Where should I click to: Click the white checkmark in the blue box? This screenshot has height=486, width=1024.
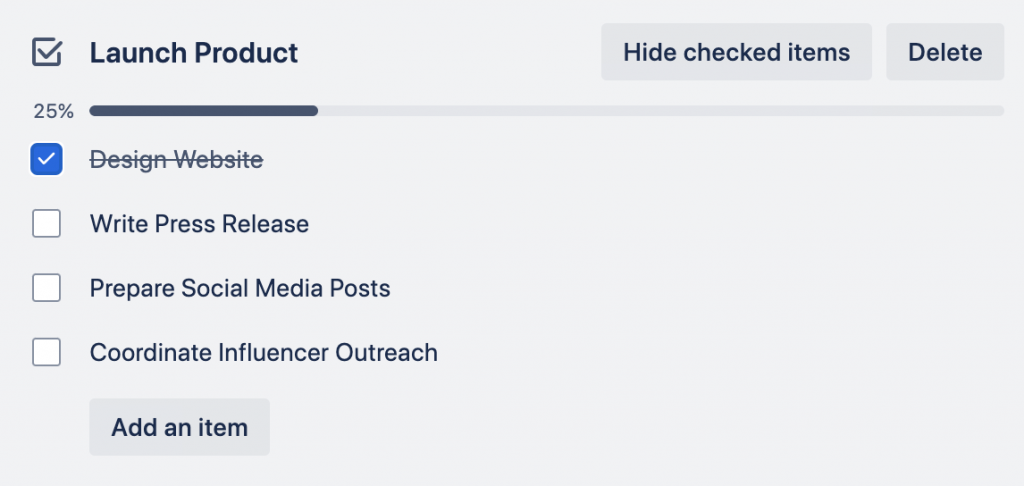pyautogui.click(x=46, y=159)
